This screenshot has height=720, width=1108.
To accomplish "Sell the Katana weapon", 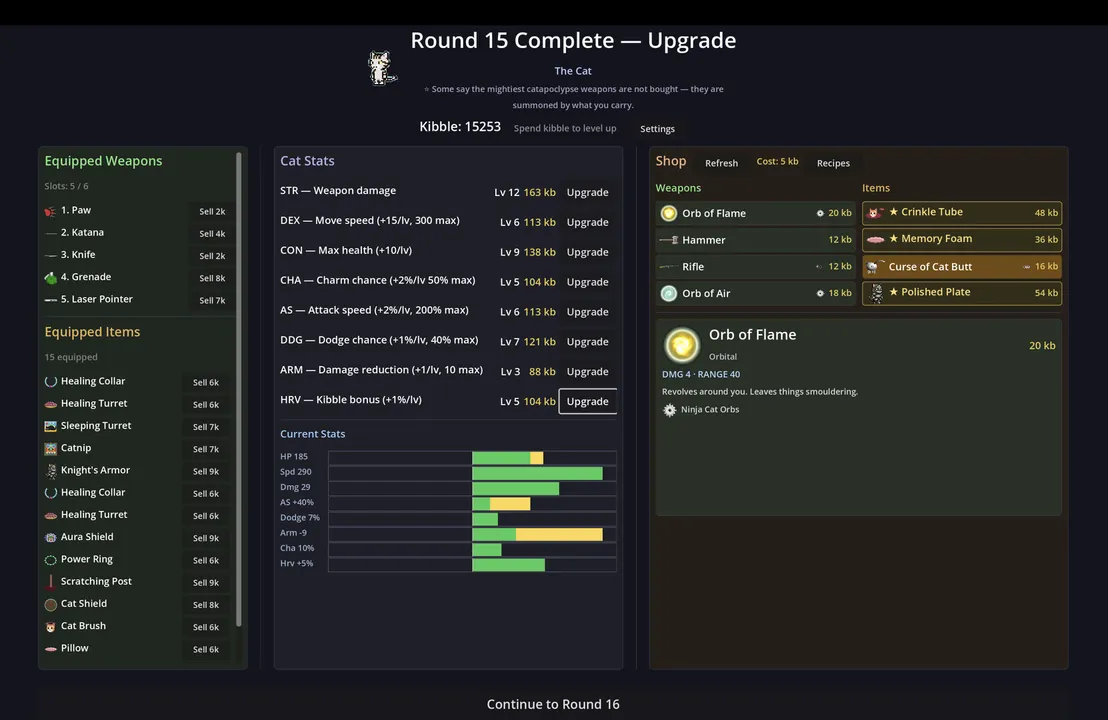I will [x=212, y=233].
